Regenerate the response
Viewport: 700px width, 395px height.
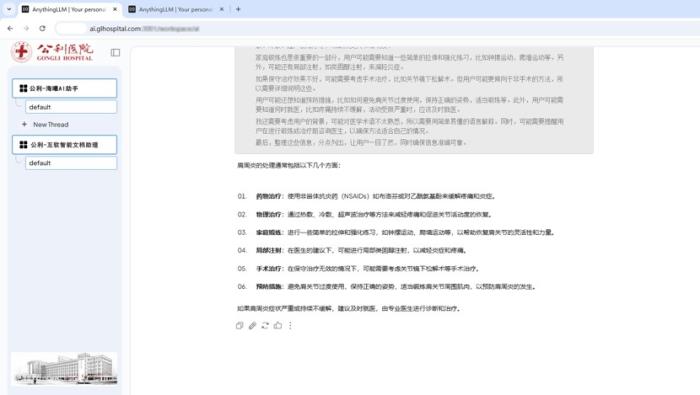(265, 325)
